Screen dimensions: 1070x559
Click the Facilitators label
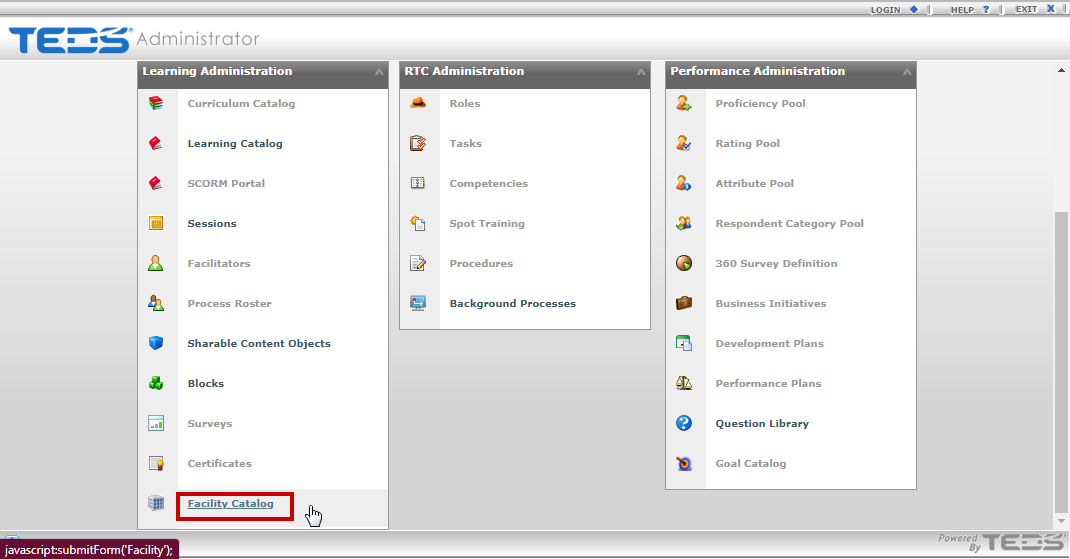tap(219, 263)
